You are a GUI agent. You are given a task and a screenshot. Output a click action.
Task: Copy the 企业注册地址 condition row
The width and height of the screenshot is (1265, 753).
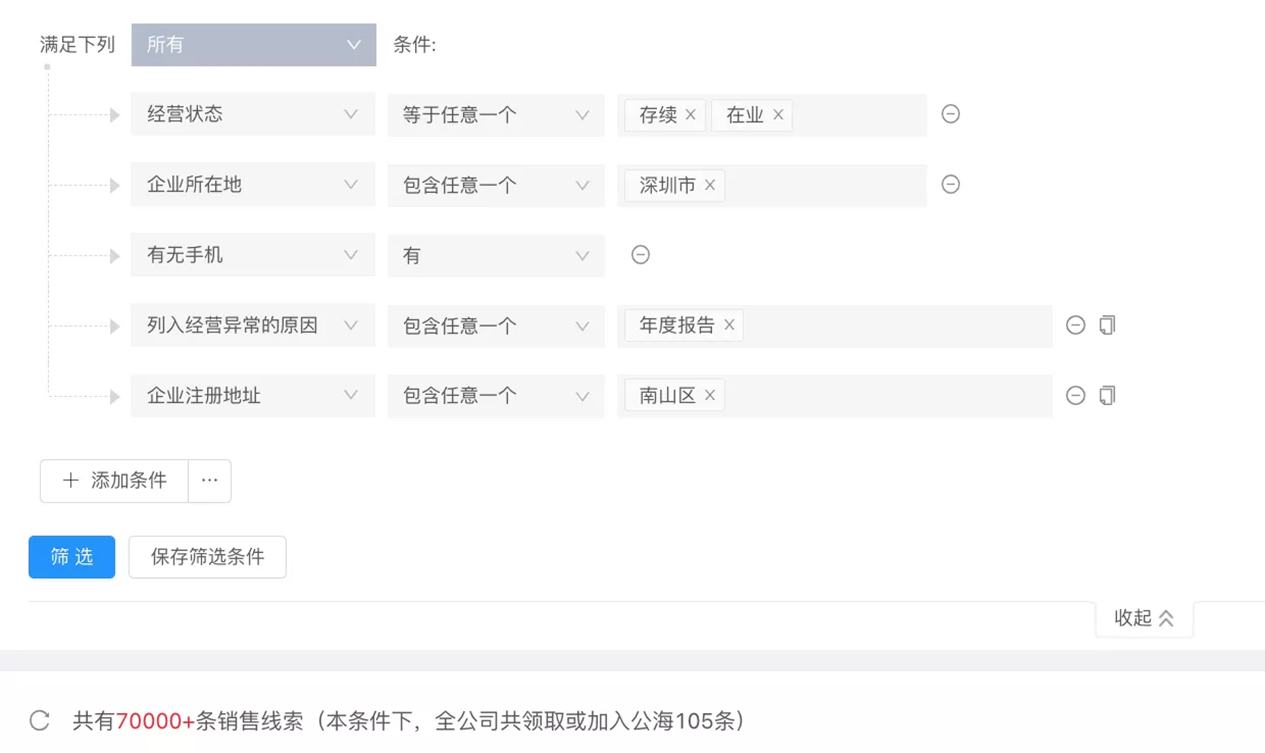[1107, 396]
